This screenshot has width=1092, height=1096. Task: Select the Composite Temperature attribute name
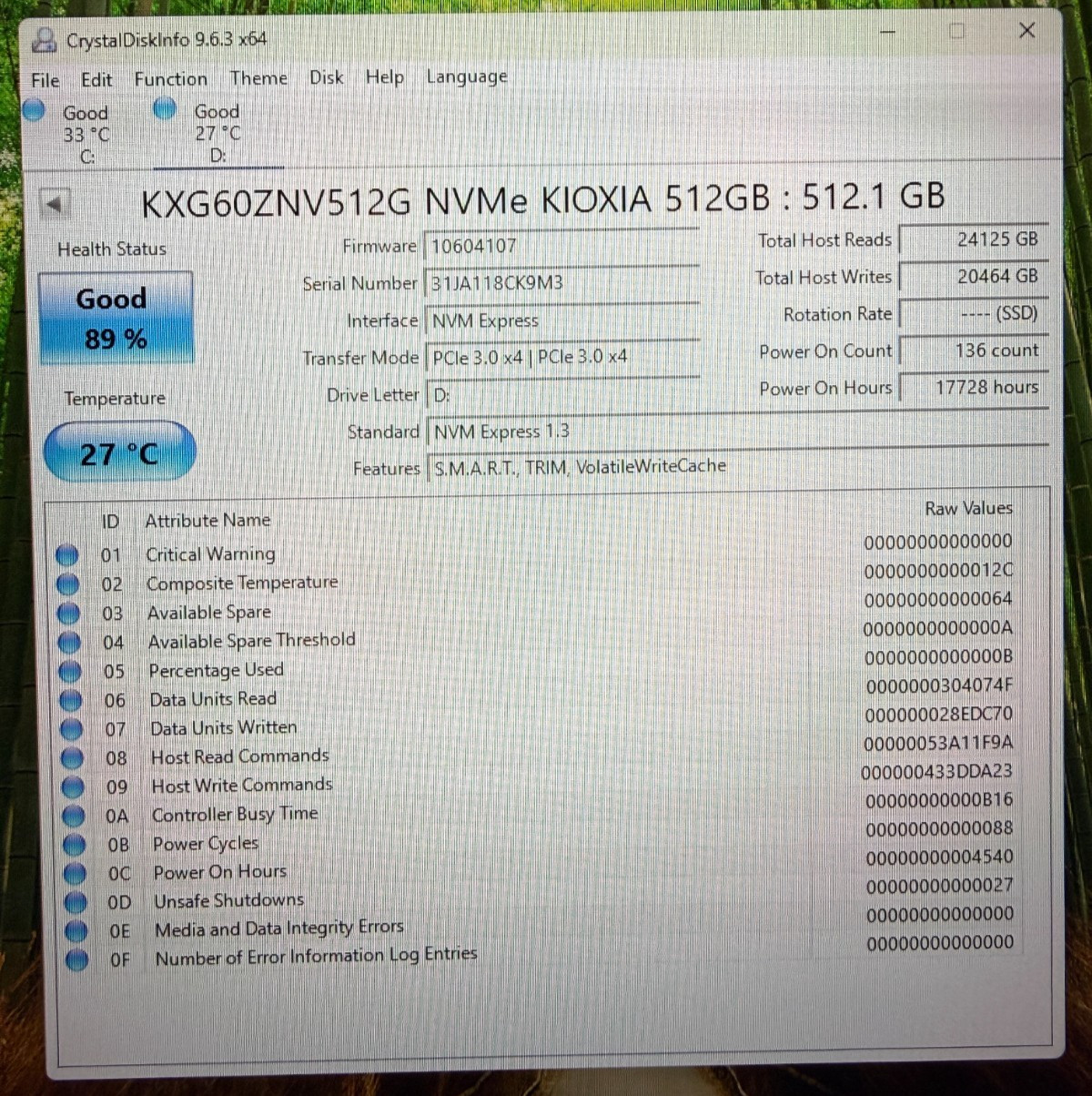pos(242,583)
